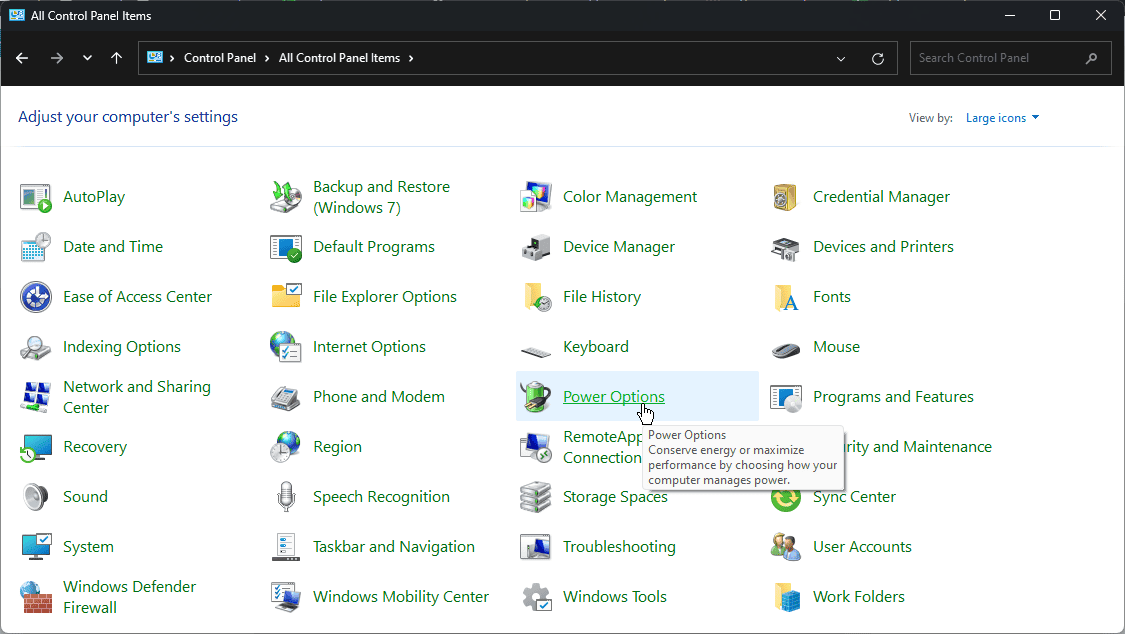Open the AutoPlay icon
Viewport: 1125px width, 634px height.
pyautogui.click(x=35, y=197)
